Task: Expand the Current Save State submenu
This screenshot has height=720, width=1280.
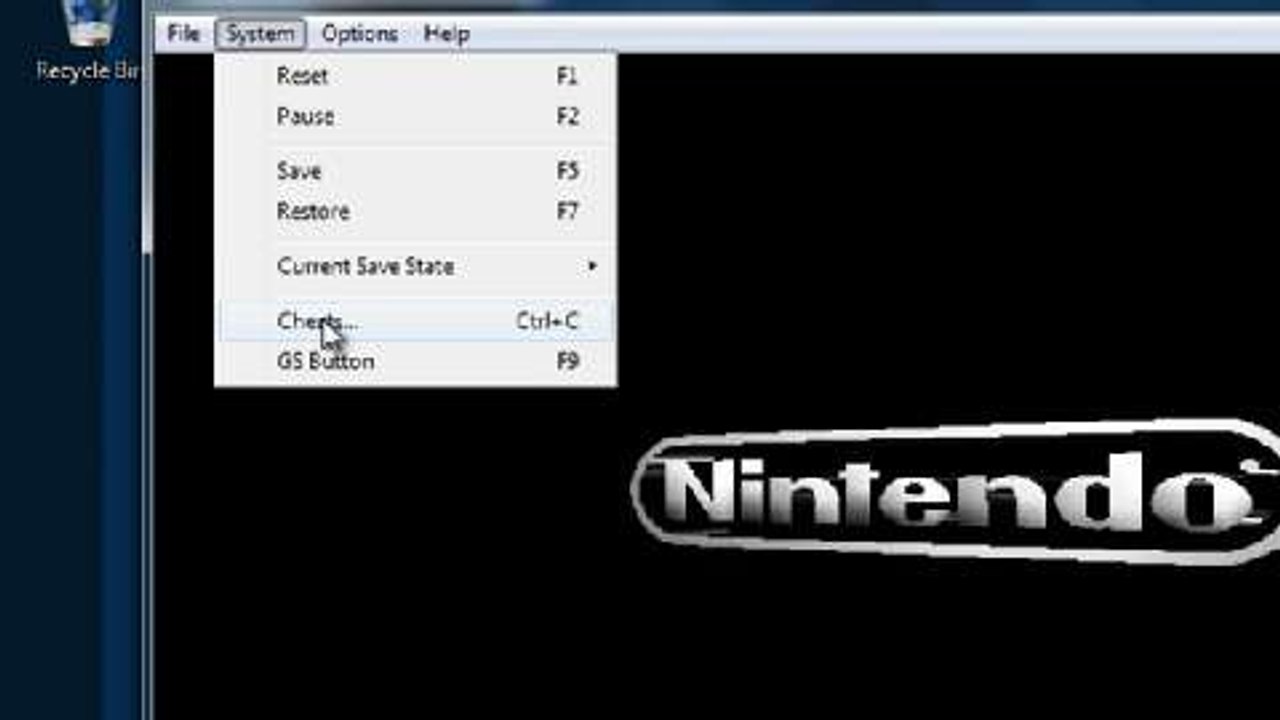Action: pos(416,267)
